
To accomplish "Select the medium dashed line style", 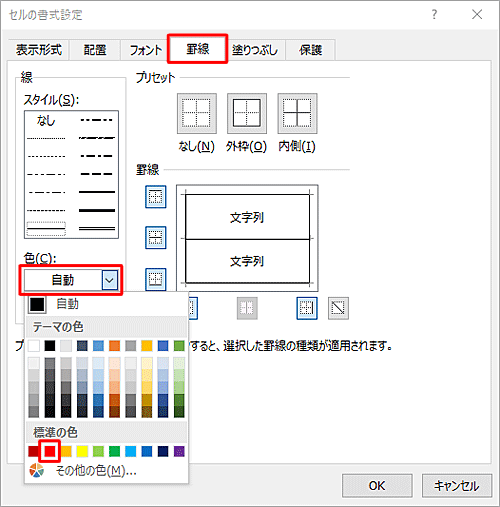I will [97, 174].
